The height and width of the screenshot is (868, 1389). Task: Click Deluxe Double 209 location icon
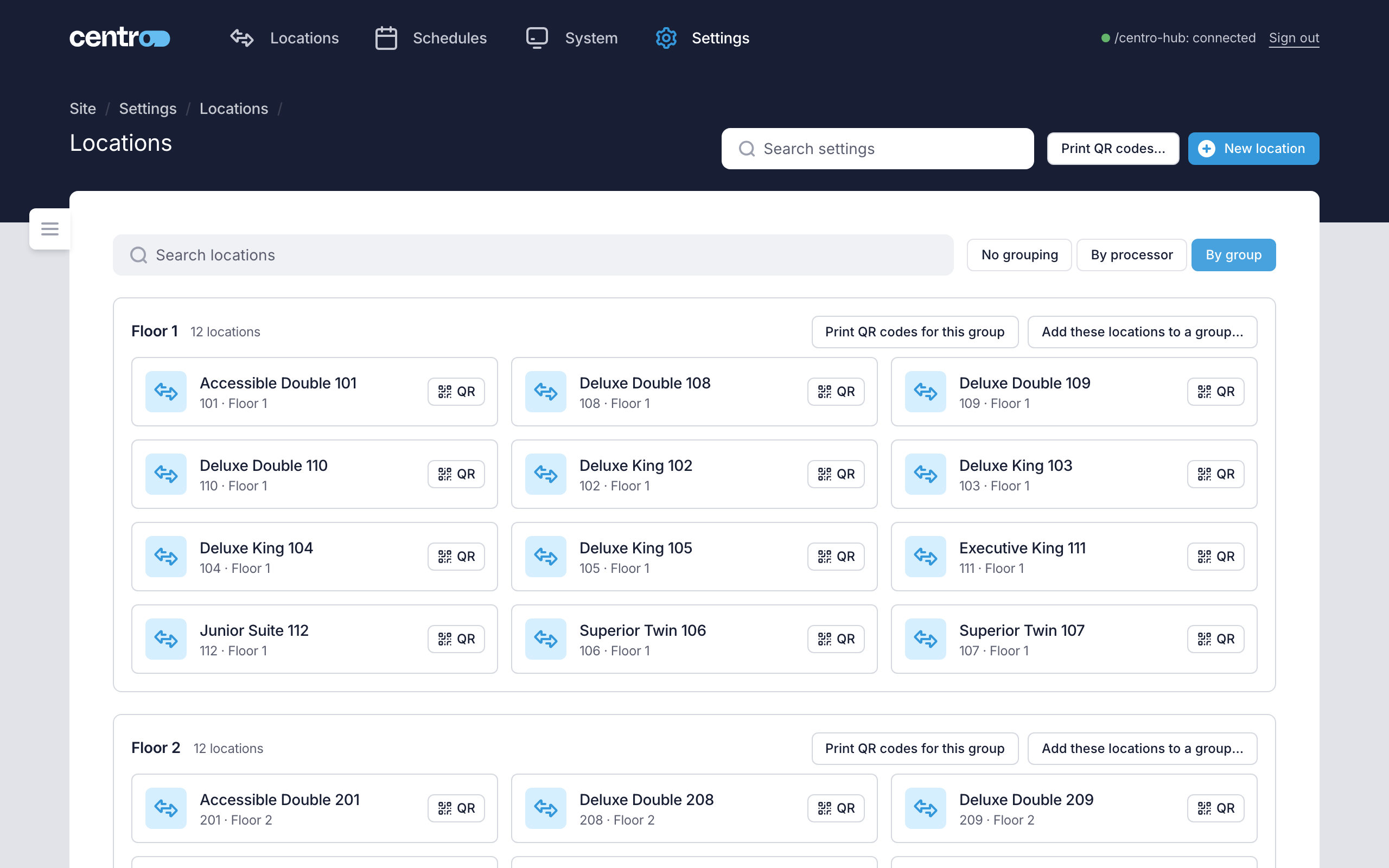point(925,808)
